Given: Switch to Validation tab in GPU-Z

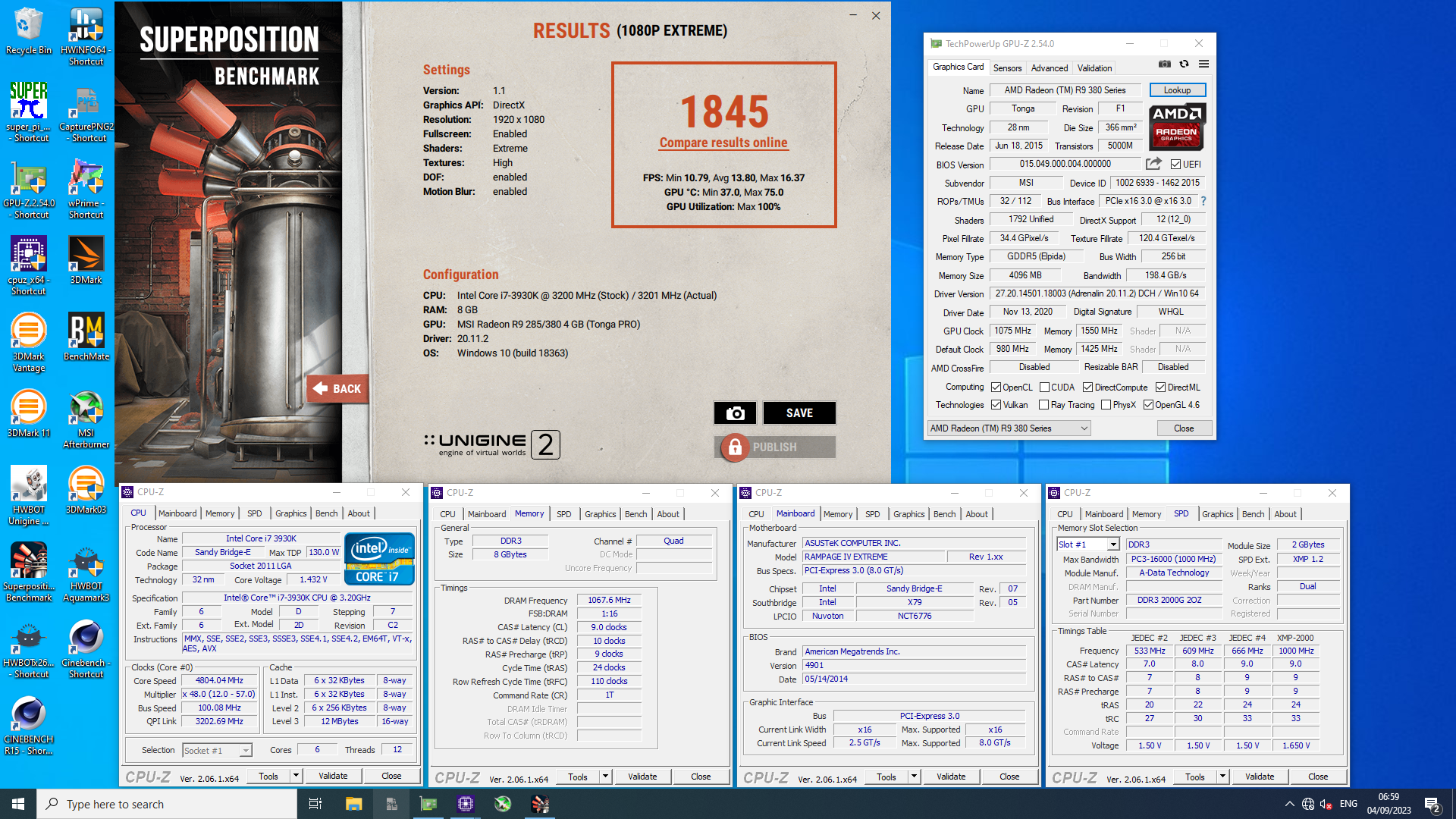Looking at the screenshot, I should pyautogui.click(x=1094, y=67).
